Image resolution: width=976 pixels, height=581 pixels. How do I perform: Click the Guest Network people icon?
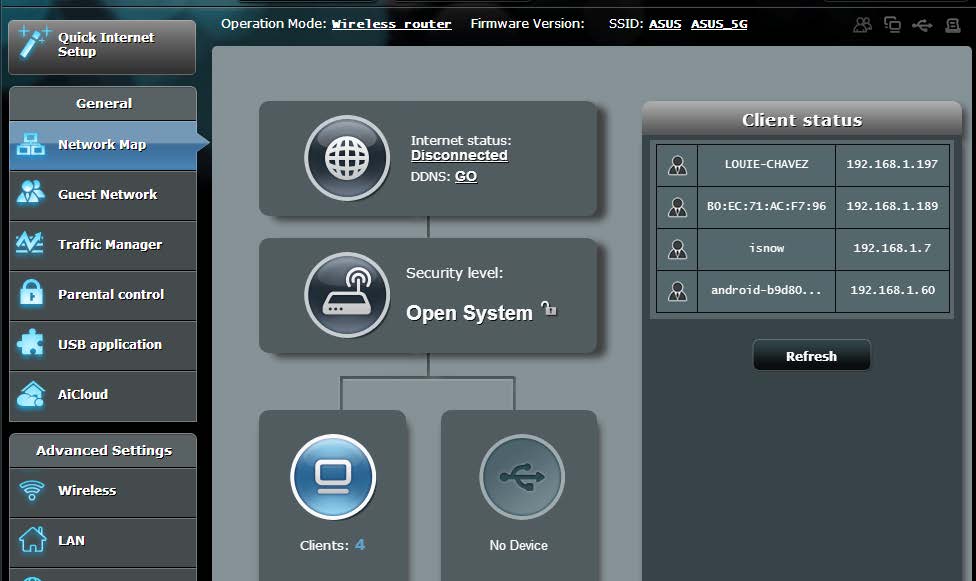tap(30, 193)
